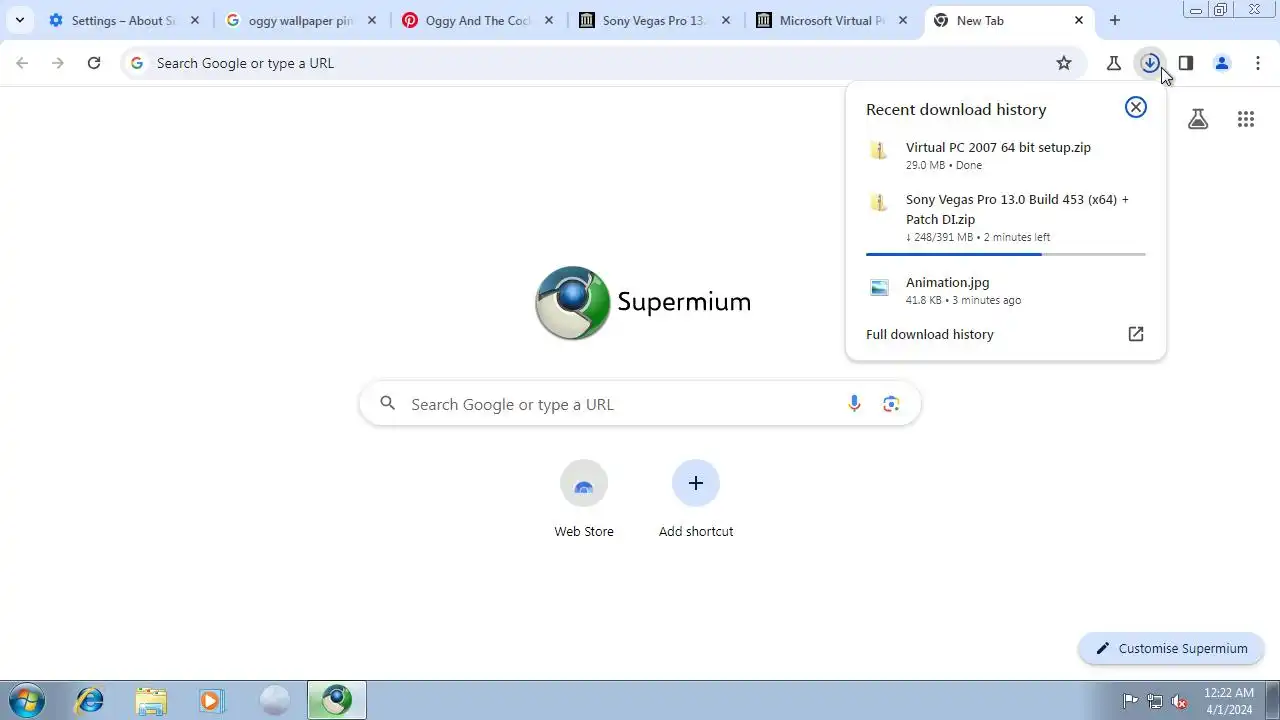This screenshot has width=1280, height=720.
Task: Open the Windows Start menu
Action: (26, 700)
